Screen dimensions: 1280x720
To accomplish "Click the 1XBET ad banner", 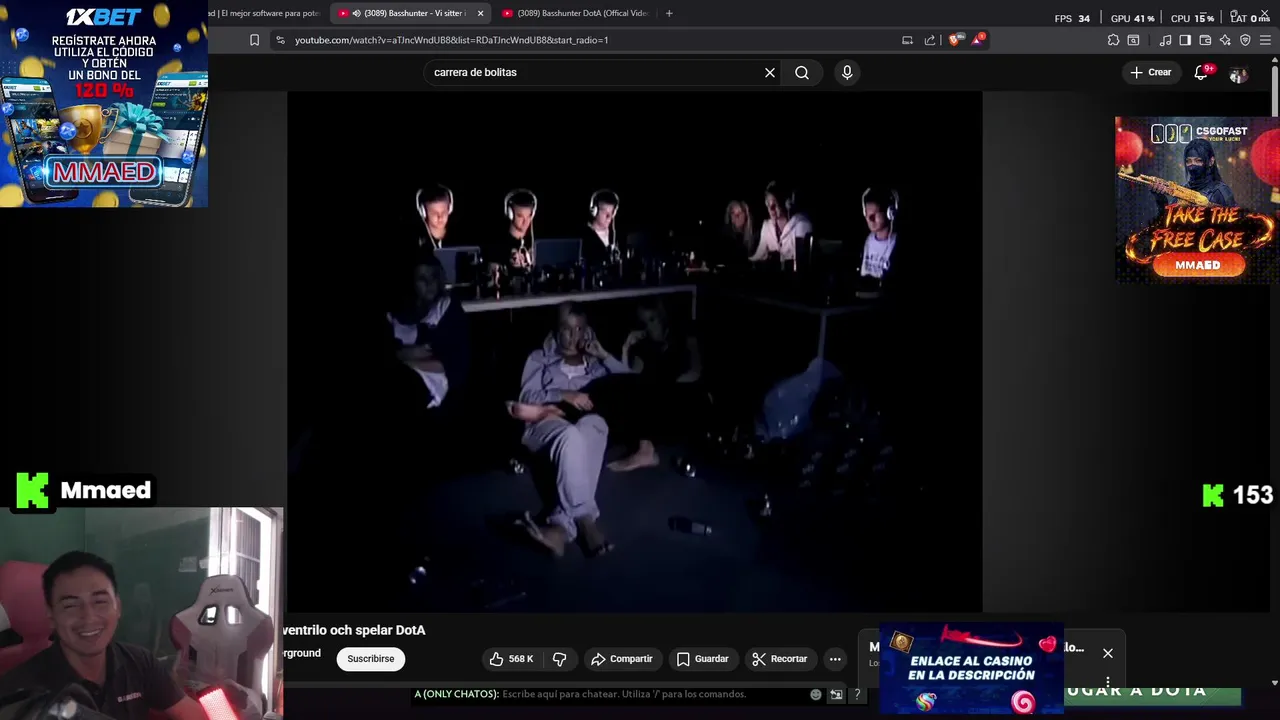I will point(104,104).
